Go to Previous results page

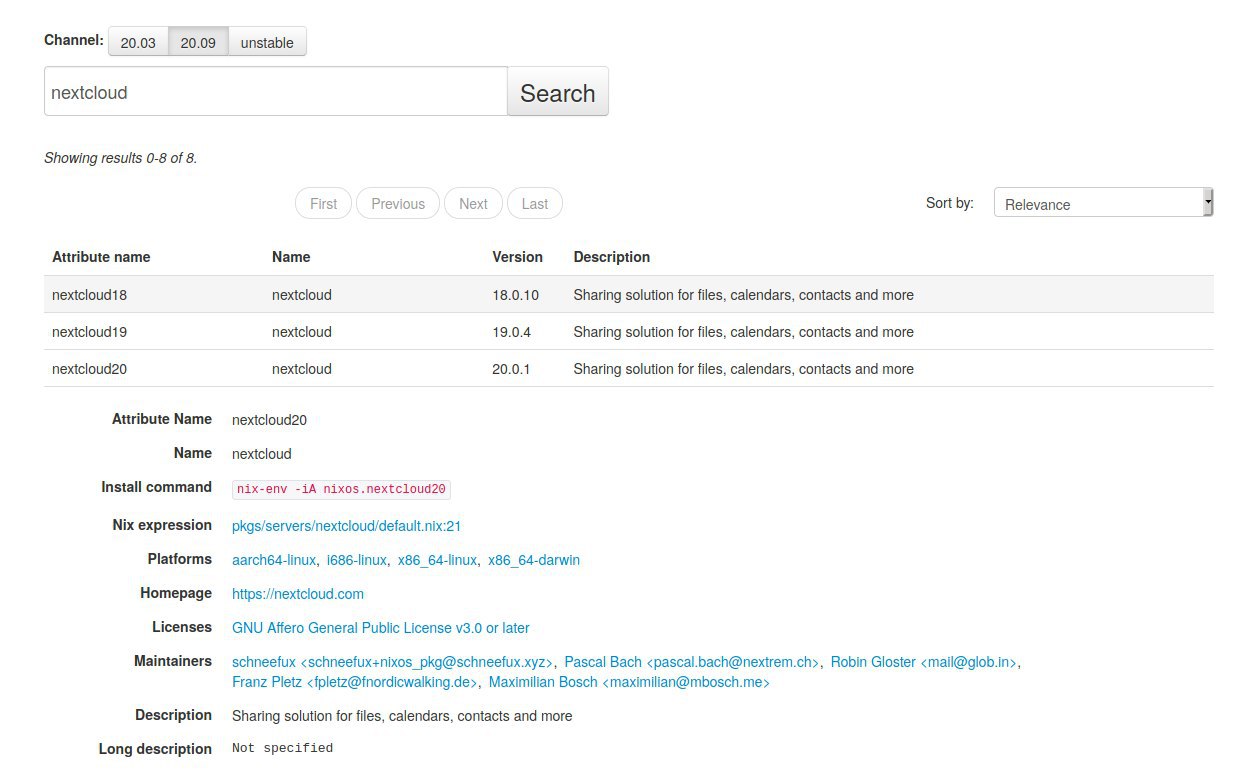tap(398, 203)
